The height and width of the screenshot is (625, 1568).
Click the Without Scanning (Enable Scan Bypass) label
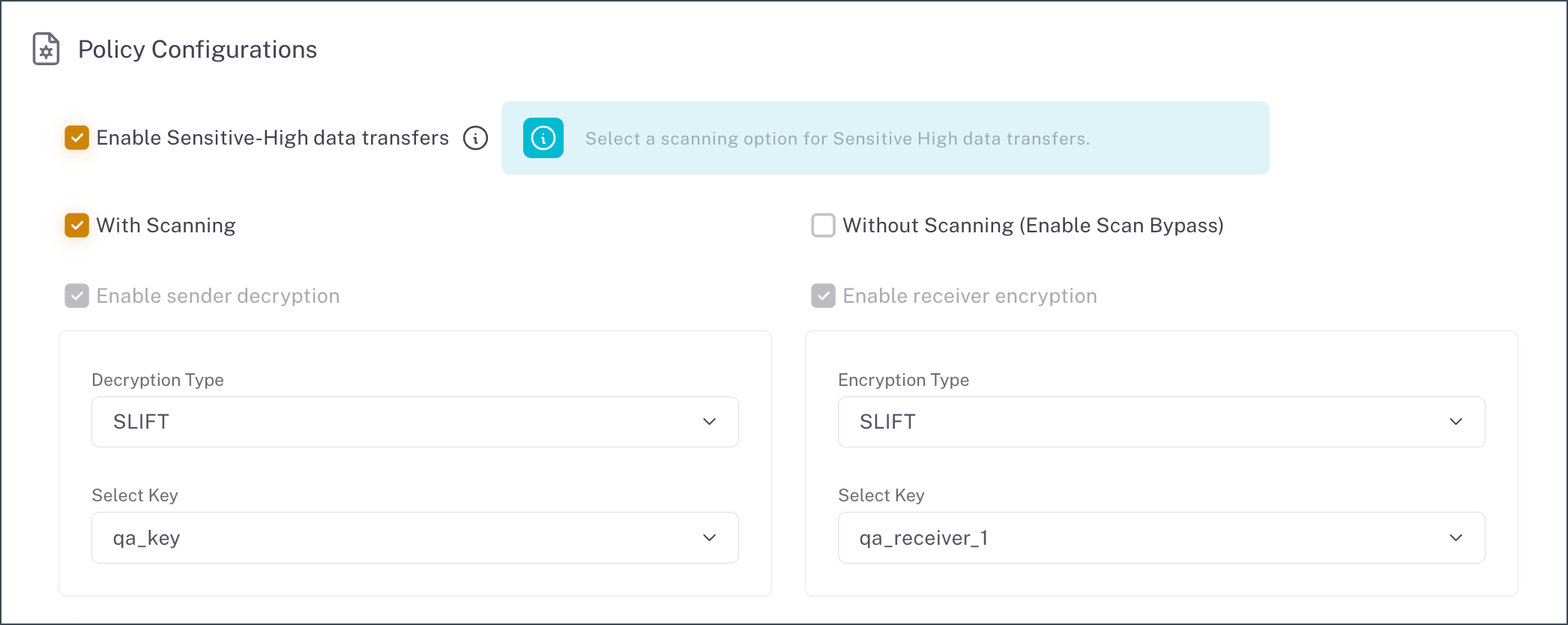(x=1033, y=226)
